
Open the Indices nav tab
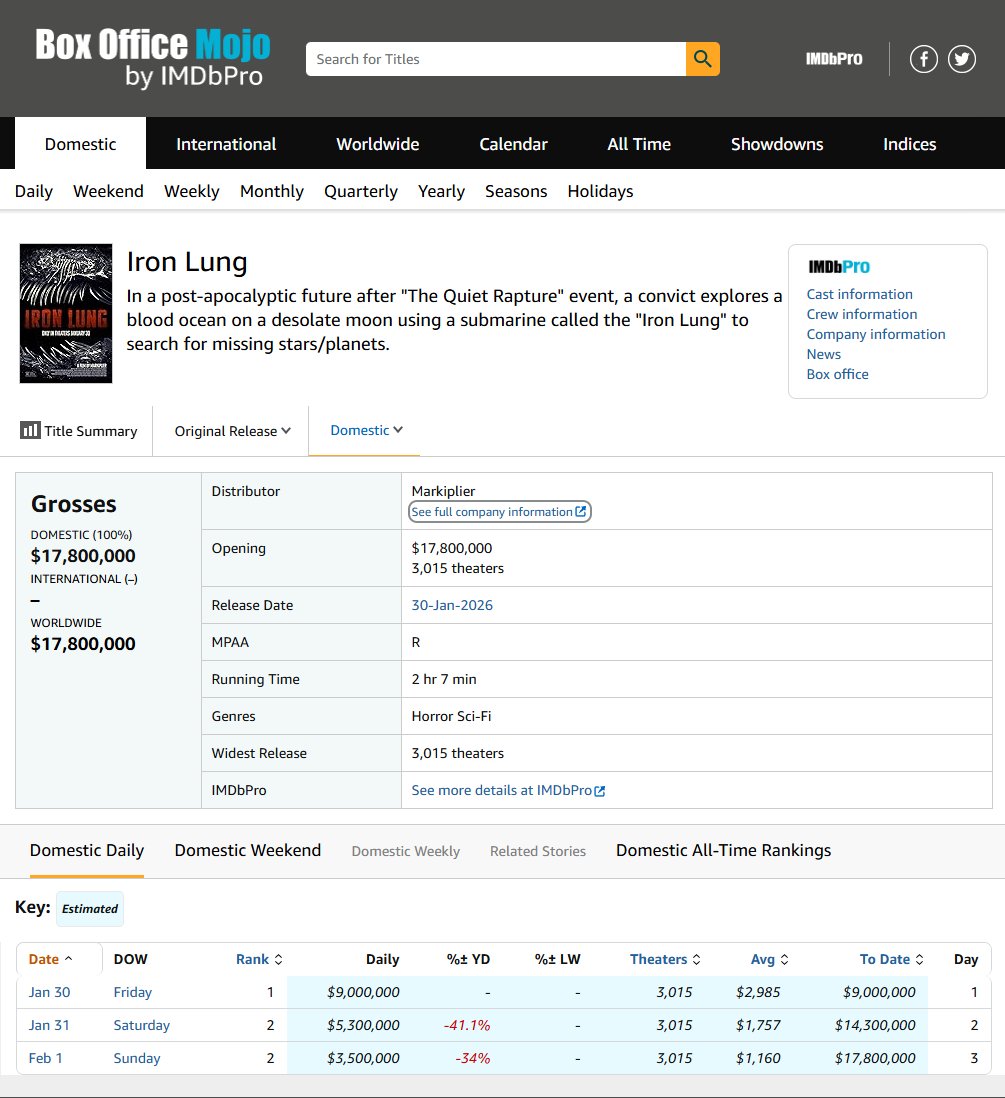[909, 144]
